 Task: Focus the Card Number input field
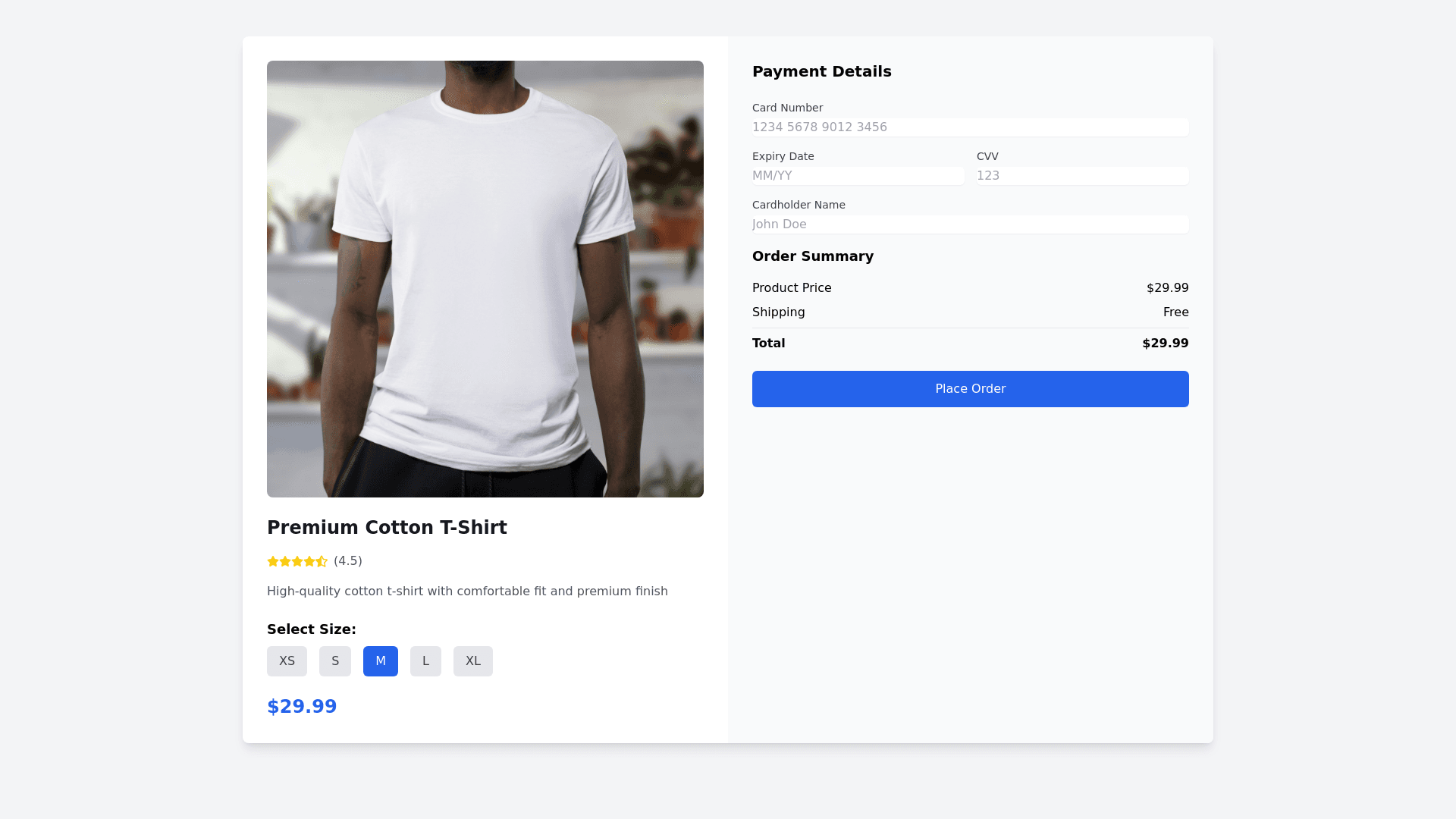point(970,127)
